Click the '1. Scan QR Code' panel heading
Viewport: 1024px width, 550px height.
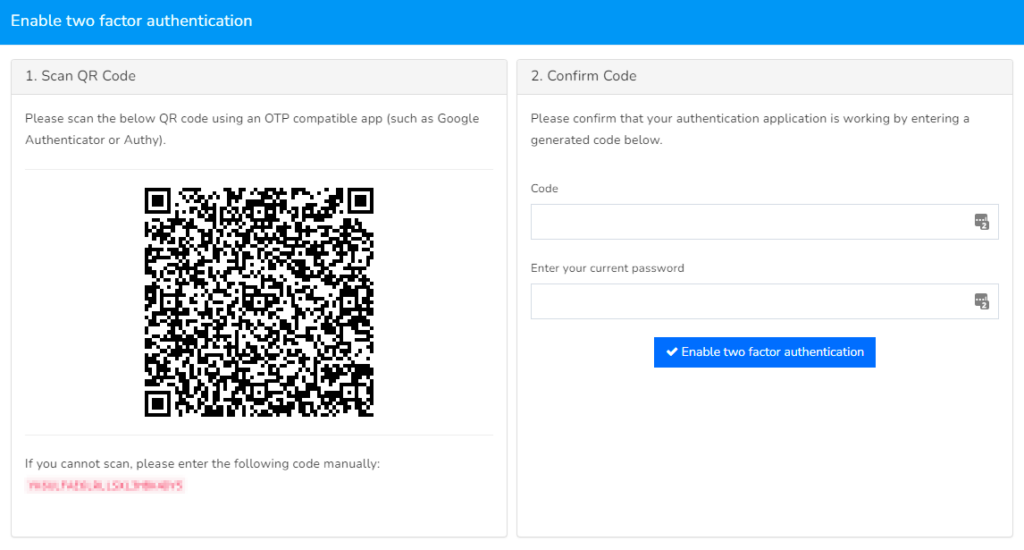point(80,76)
